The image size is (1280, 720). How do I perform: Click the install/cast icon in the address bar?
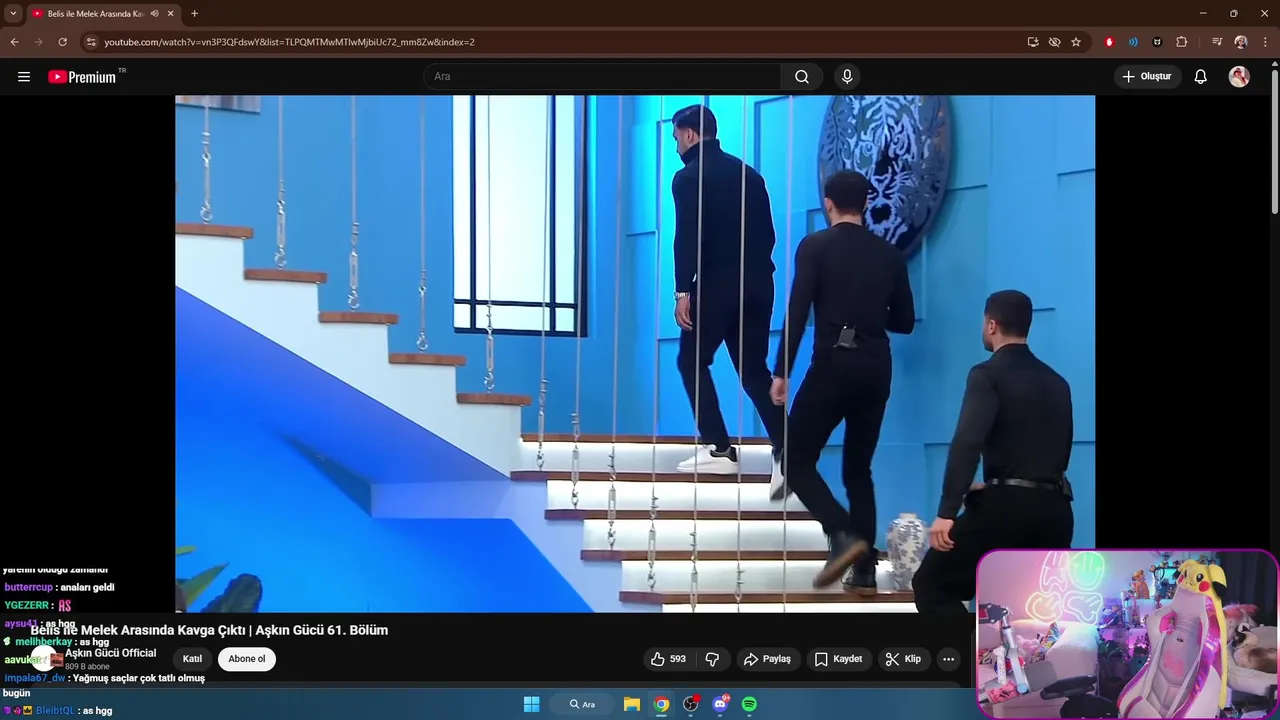(1033, 42)
